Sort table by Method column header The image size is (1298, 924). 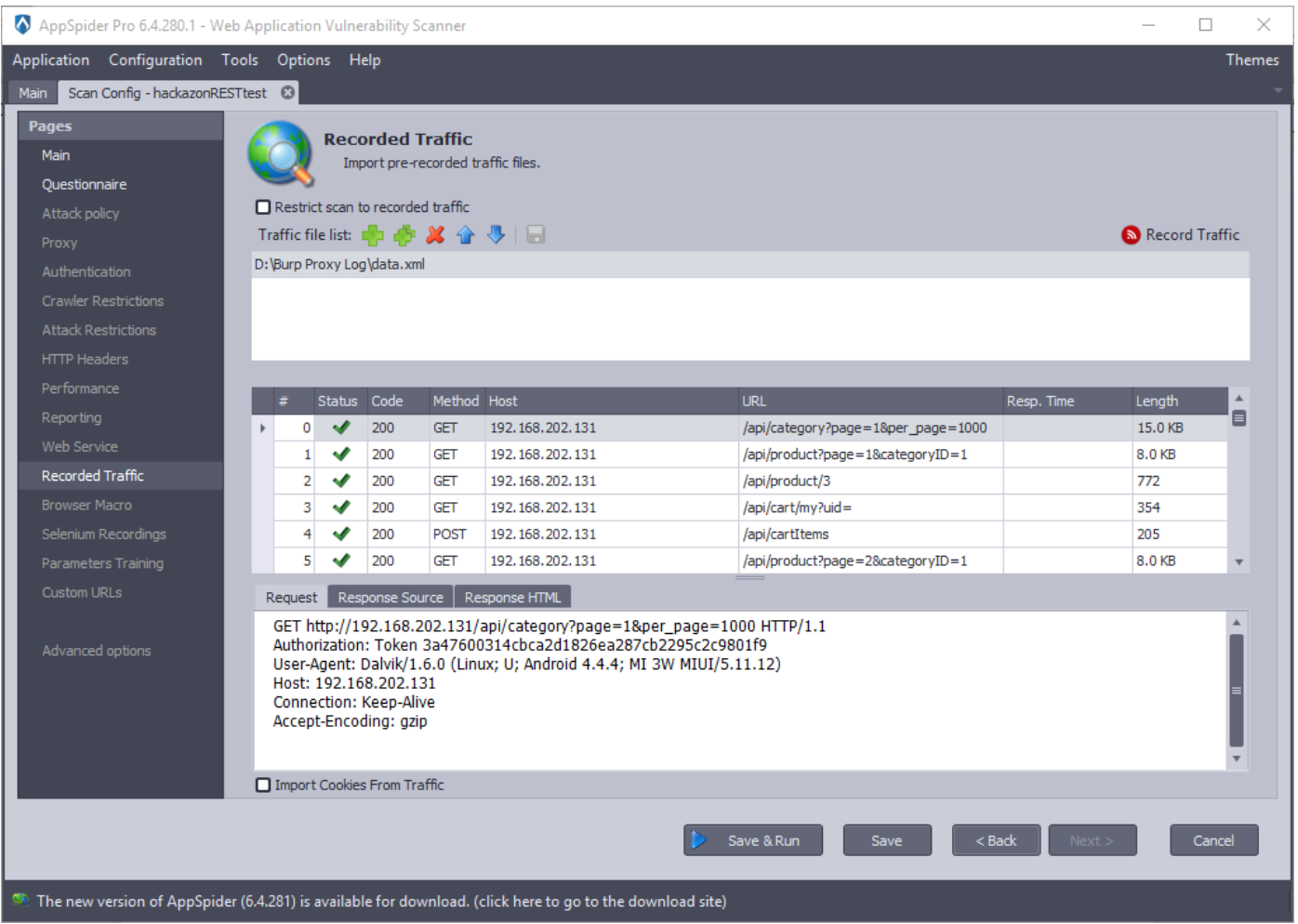point(456,401)
